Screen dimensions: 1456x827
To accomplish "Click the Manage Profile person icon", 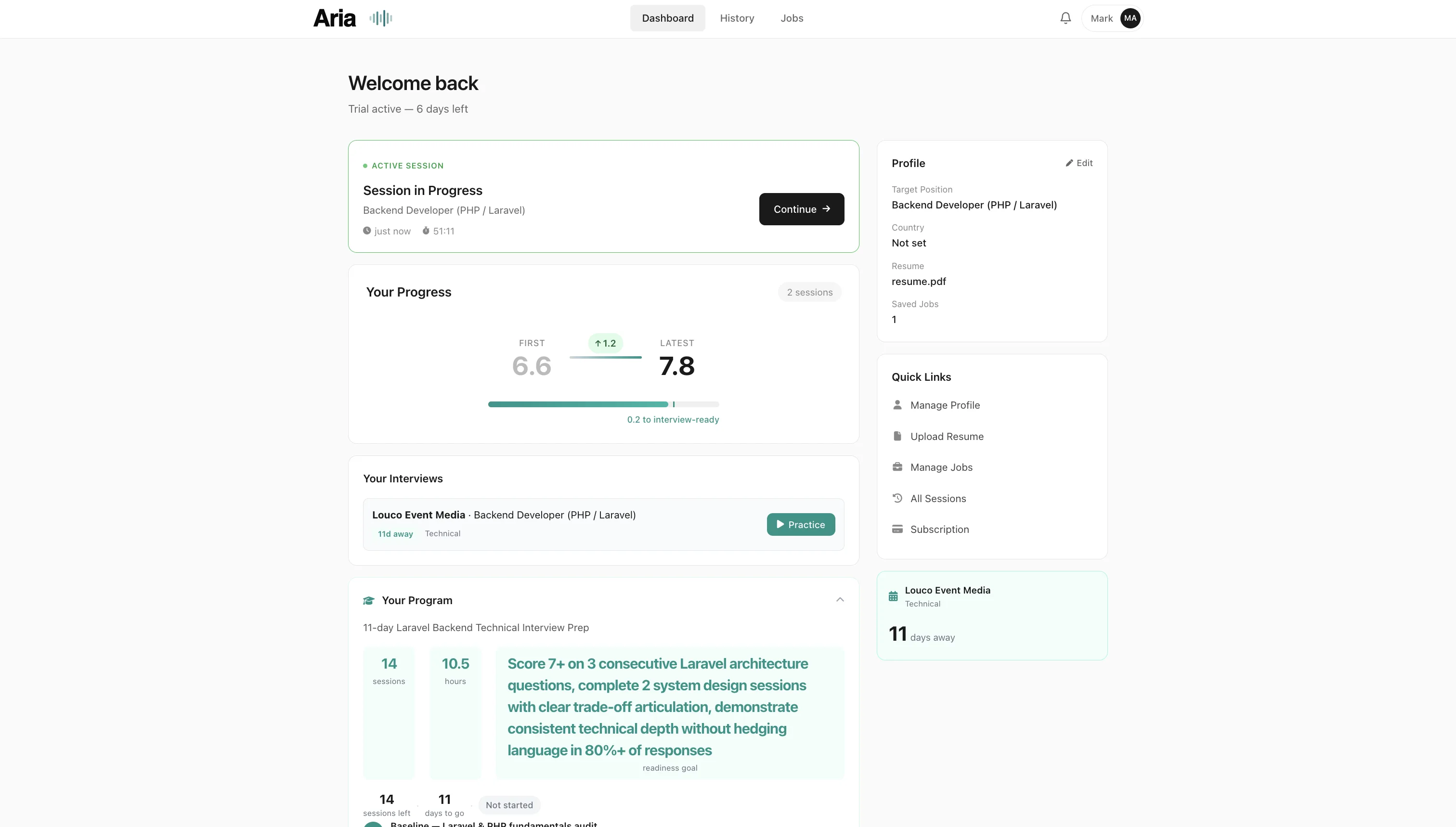I will pyautogui.click(x=897, y=405).
